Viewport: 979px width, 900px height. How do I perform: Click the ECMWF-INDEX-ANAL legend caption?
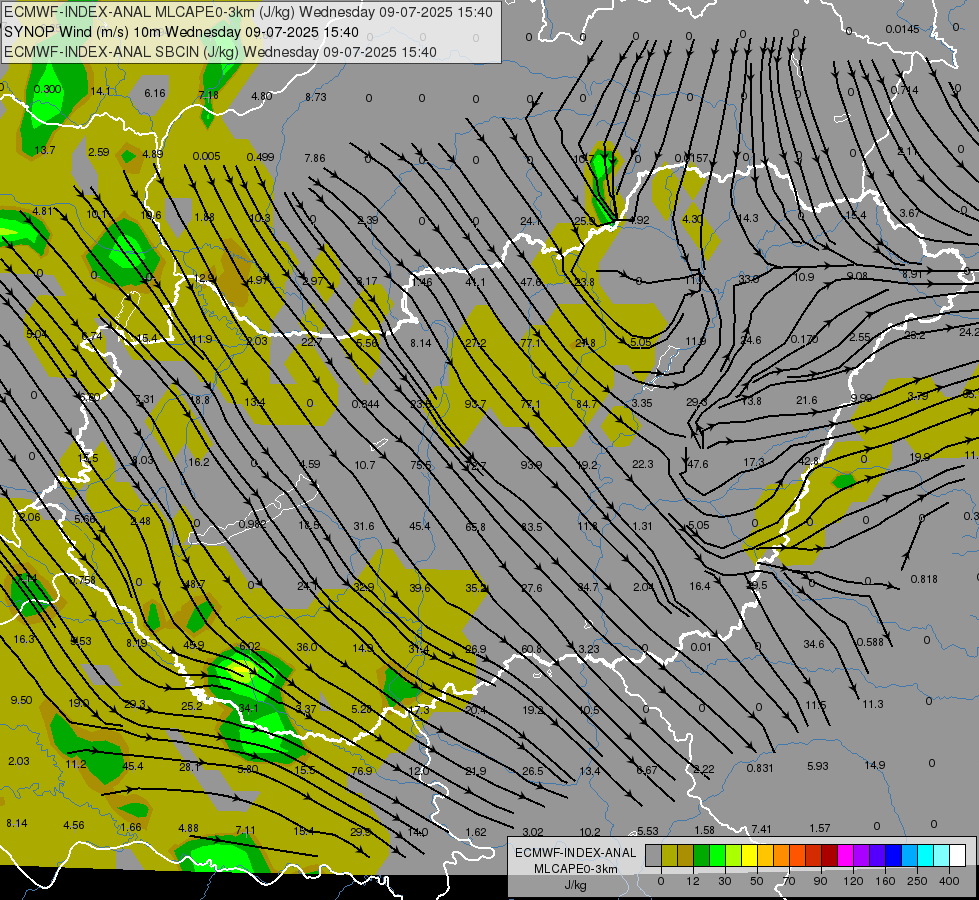point(576,853)
